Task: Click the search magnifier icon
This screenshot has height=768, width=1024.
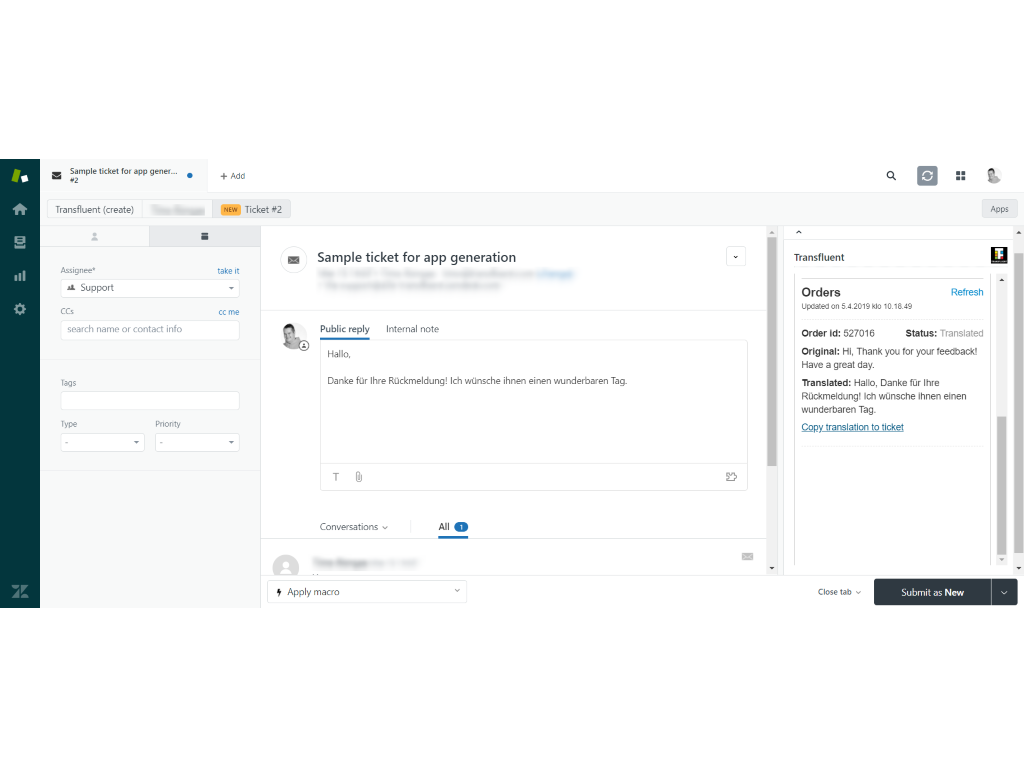Action: (891, 176)
